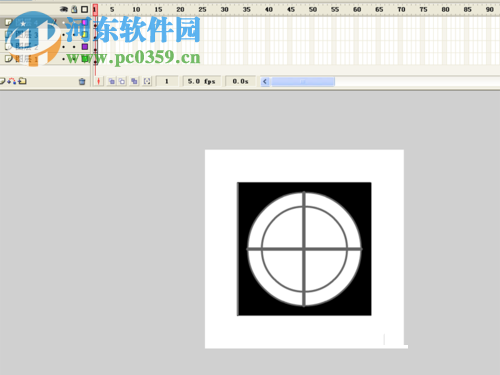Viewport: 500px width, 375px height.
Task: Click the horizontal timeline scrollbar thumb
Action: coord(303,81)
